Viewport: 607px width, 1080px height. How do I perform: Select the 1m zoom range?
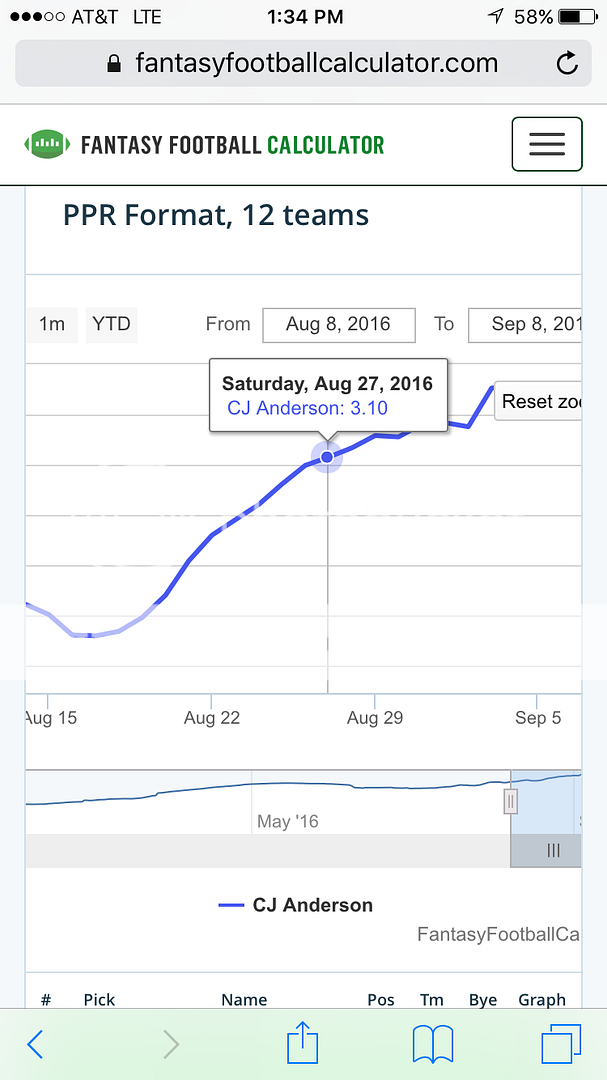click(x=52, y=324)
